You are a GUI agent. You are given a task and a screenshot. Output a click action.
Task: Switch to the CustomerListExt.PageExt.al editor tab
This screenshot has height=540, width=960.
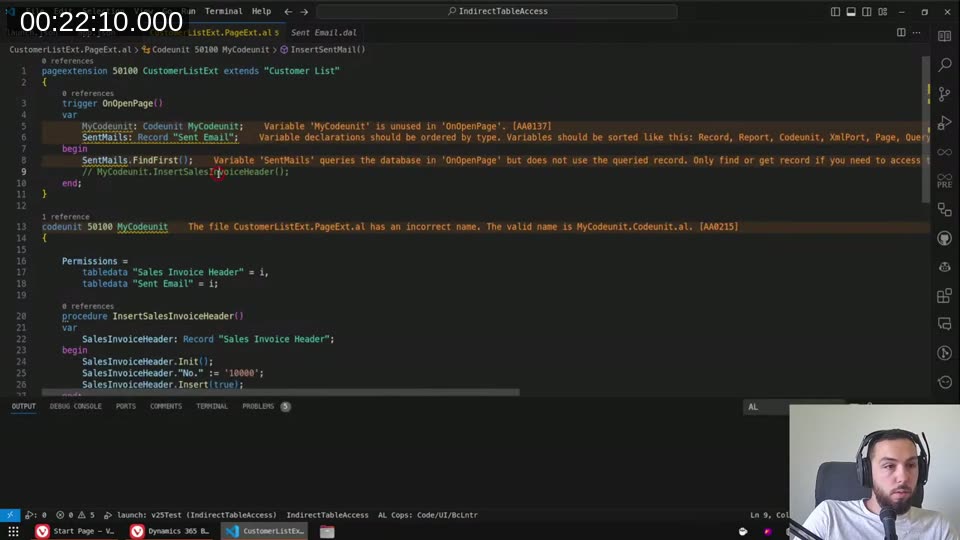214,32
